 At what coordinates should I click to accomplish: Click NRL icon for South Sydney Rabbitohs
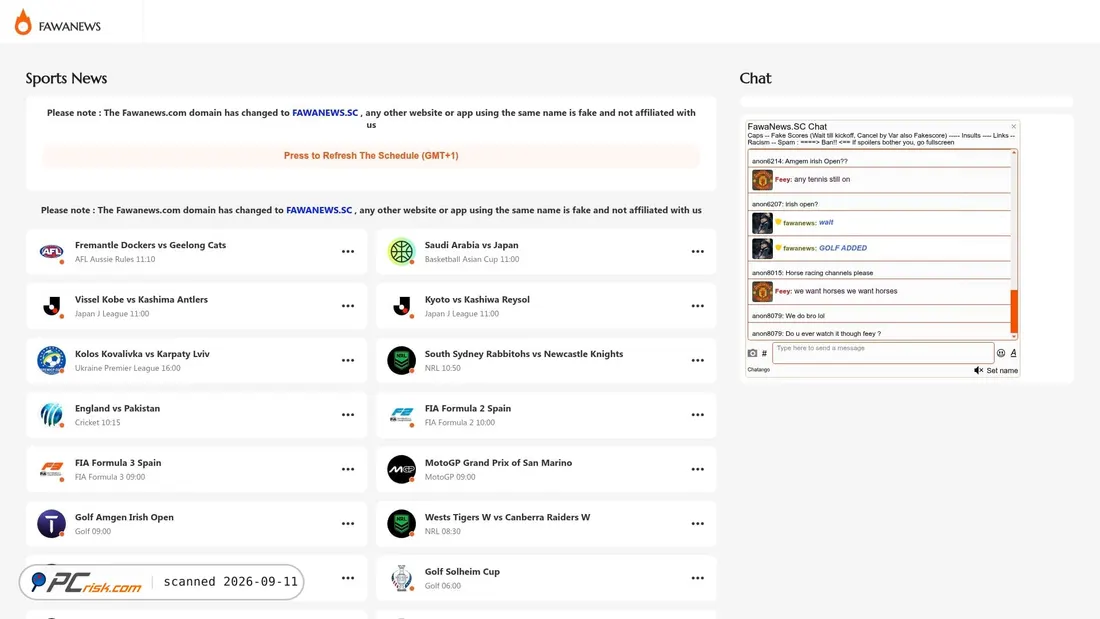click(401, 360)
